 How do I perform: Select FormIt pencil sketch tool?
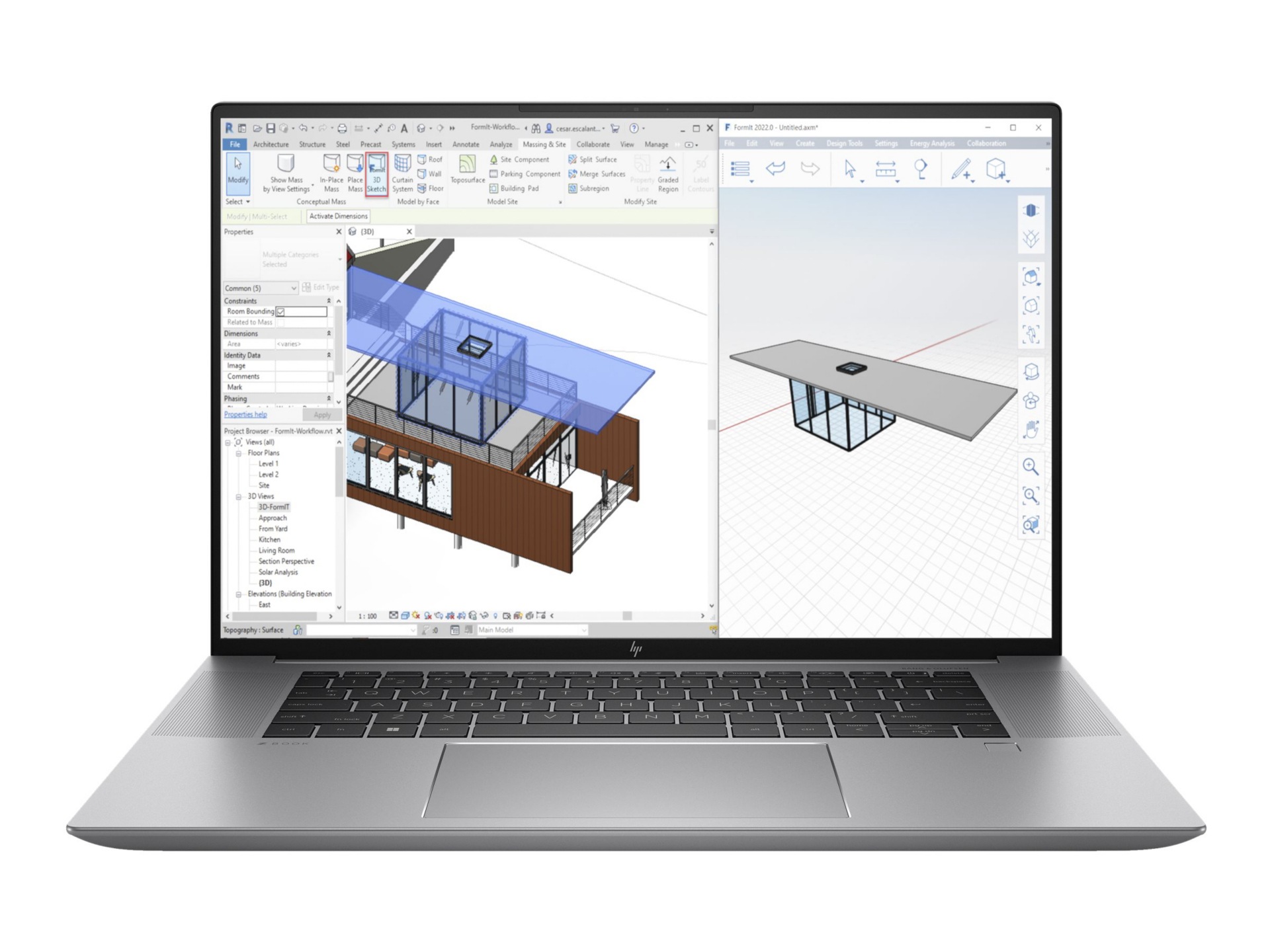pyautogui.click(x=960, y=169)
